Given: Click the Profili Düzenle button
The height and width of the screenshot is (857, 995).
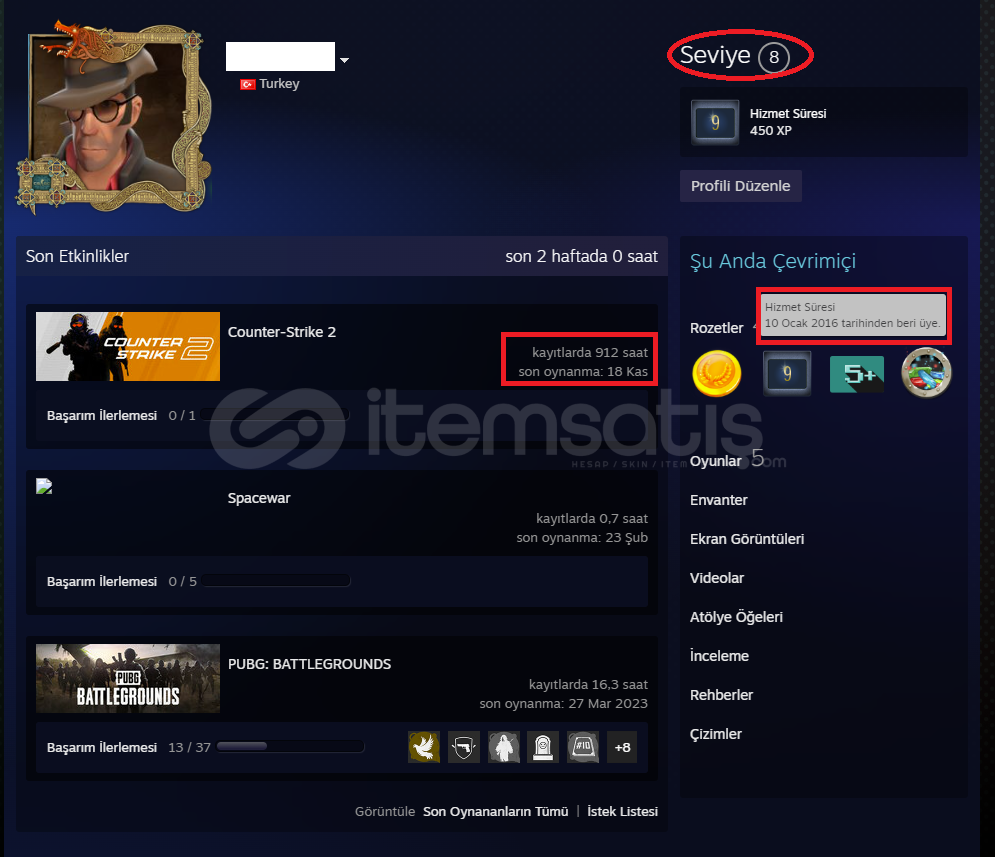Looking at the screenshot, I should click(741, 186).
